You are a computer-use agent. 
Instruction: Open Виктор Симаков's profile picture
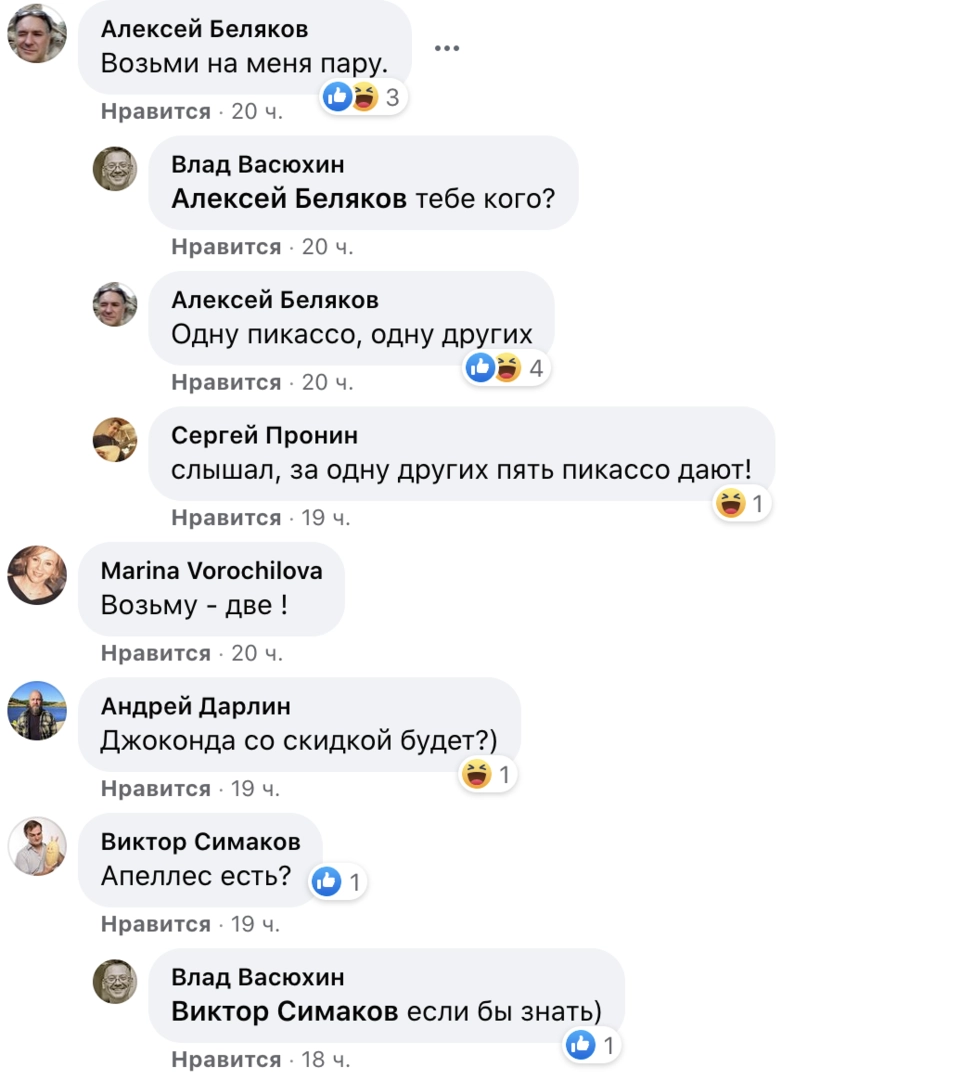[37, 846]
